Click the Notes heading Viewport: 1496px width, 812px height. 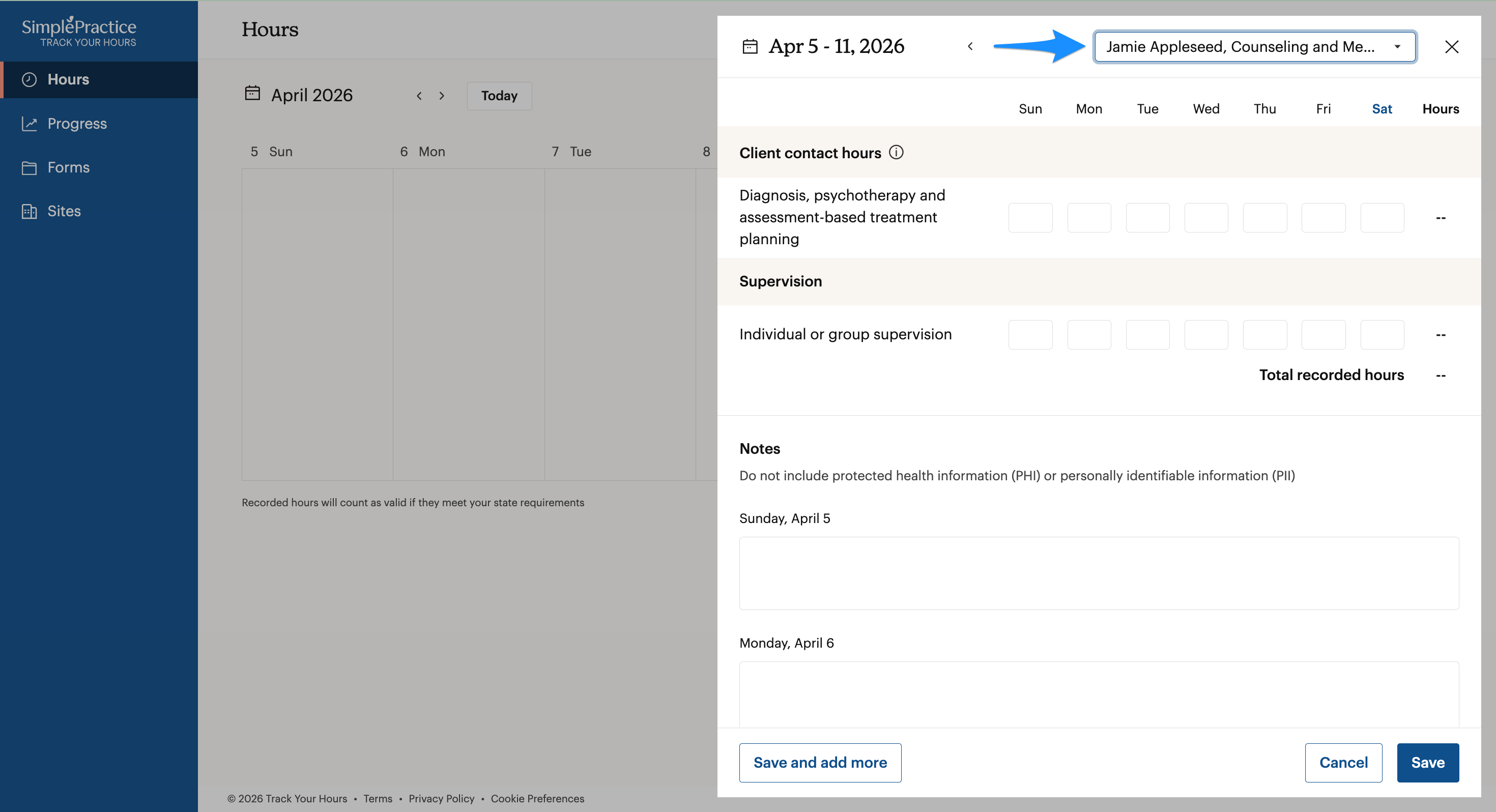click(x=760, y=448)
